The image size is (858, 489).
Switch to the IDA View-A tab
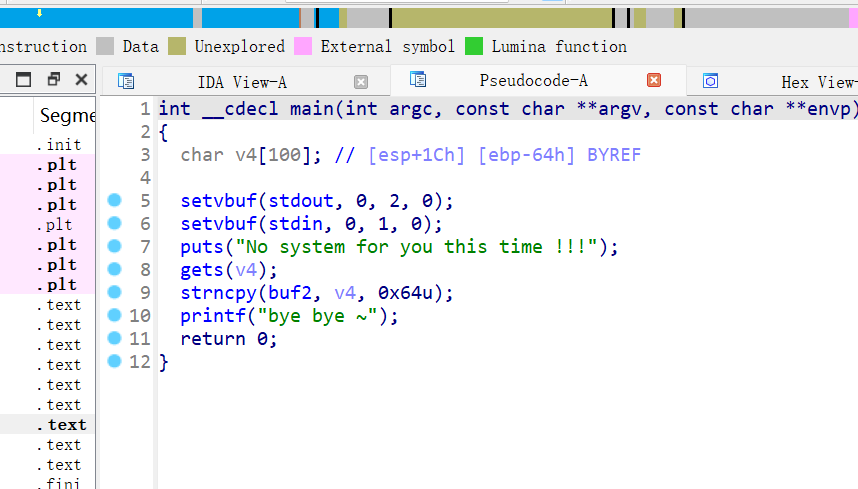pos(241,82)
